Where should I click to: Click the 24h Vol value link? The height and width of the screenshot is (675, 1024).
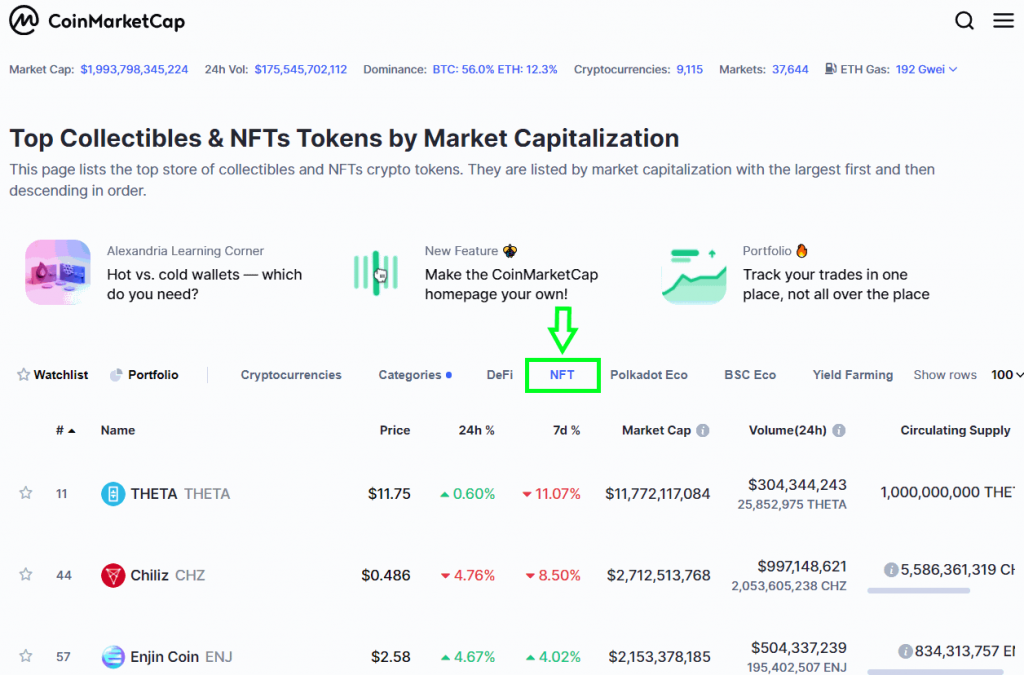click(299, 68)
